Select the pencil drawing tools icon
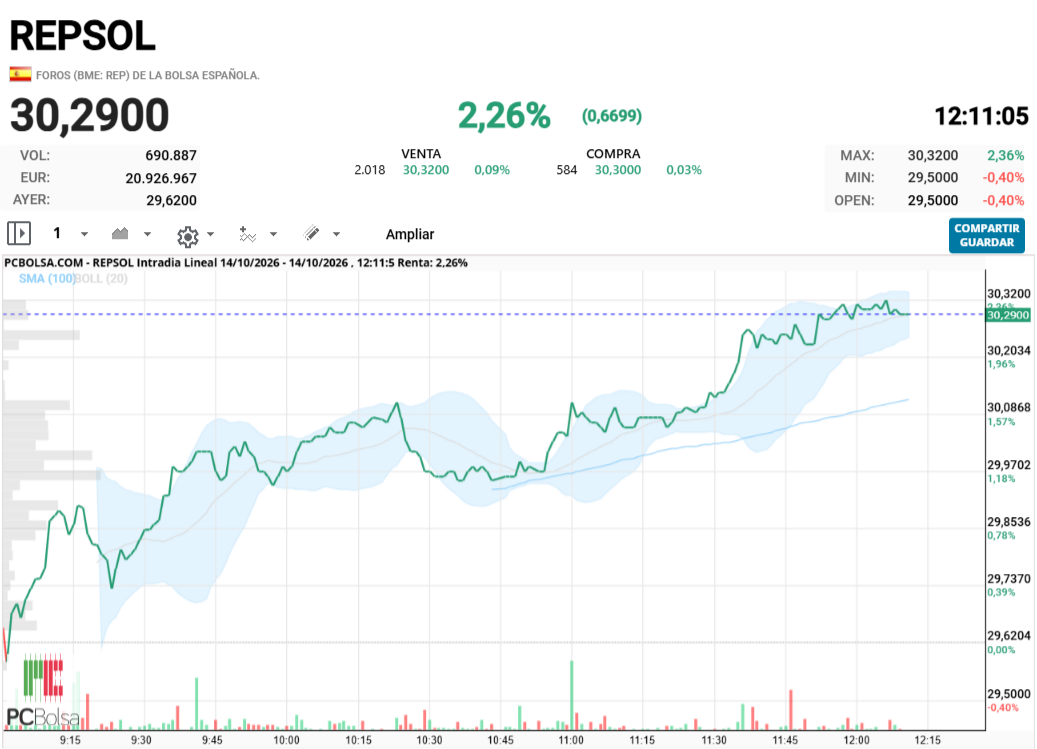 pyautogui.click(x=311, y=233)
